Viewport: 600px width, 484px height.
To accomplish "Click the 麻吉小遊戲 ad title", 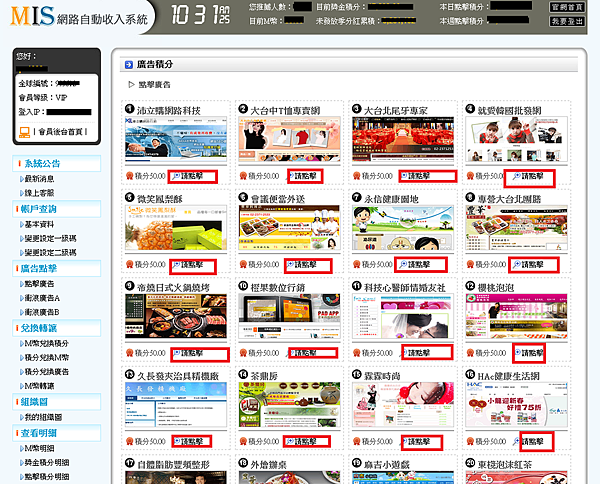I will [x=386, y=464].
